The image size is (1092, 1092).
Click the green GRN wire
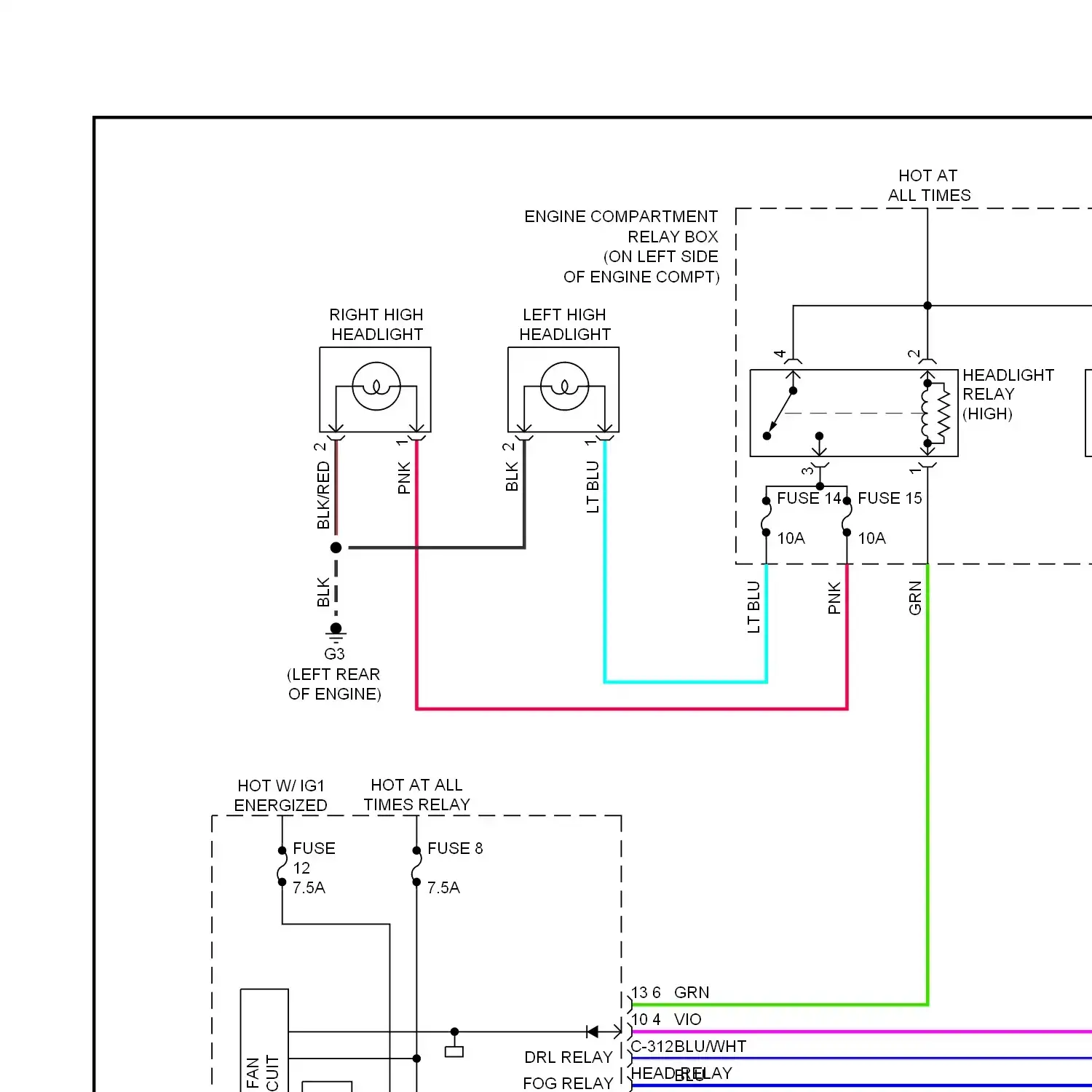tap(927, 786)
